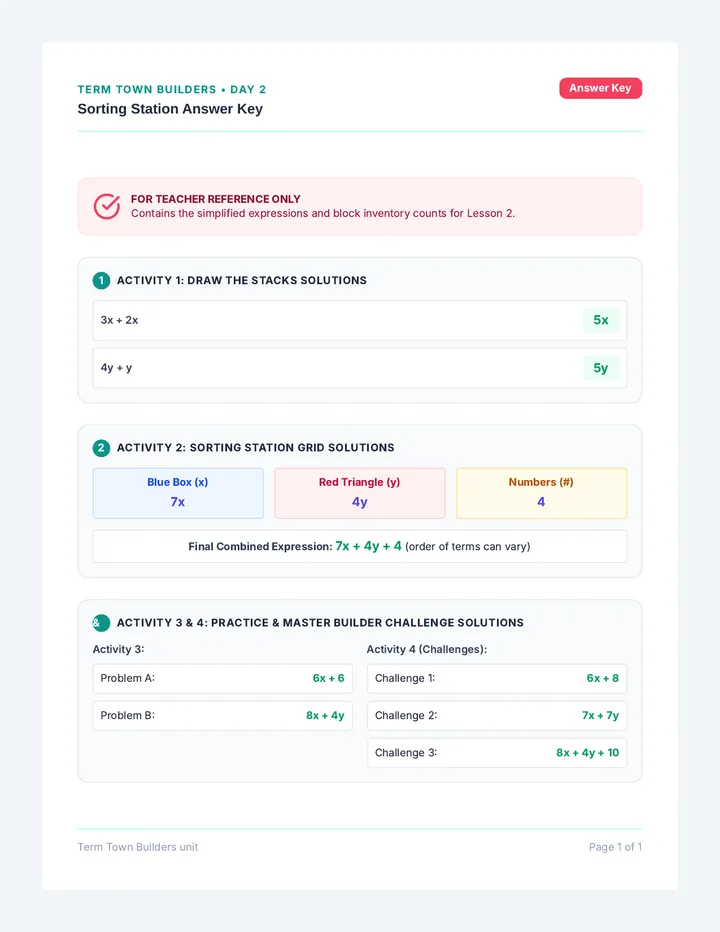
Task: Select the Activity 2 number badge
Action: [101, 448]
